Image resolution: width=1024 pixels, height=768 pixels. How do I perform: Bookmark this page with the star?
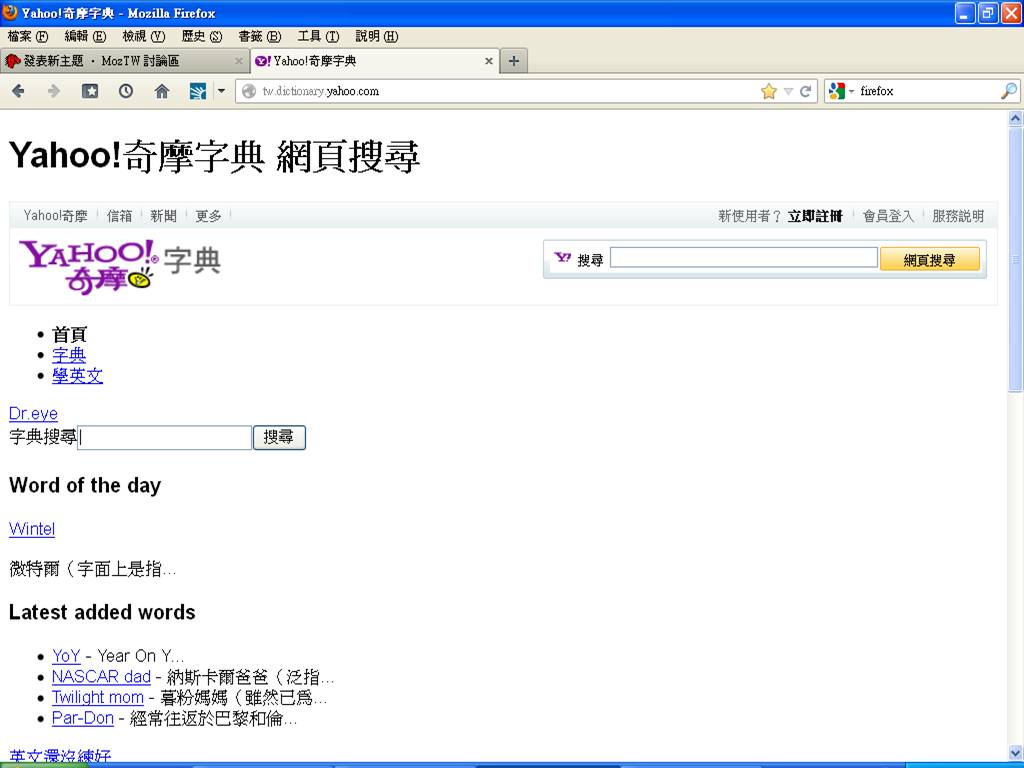click(x=769, y=91)
